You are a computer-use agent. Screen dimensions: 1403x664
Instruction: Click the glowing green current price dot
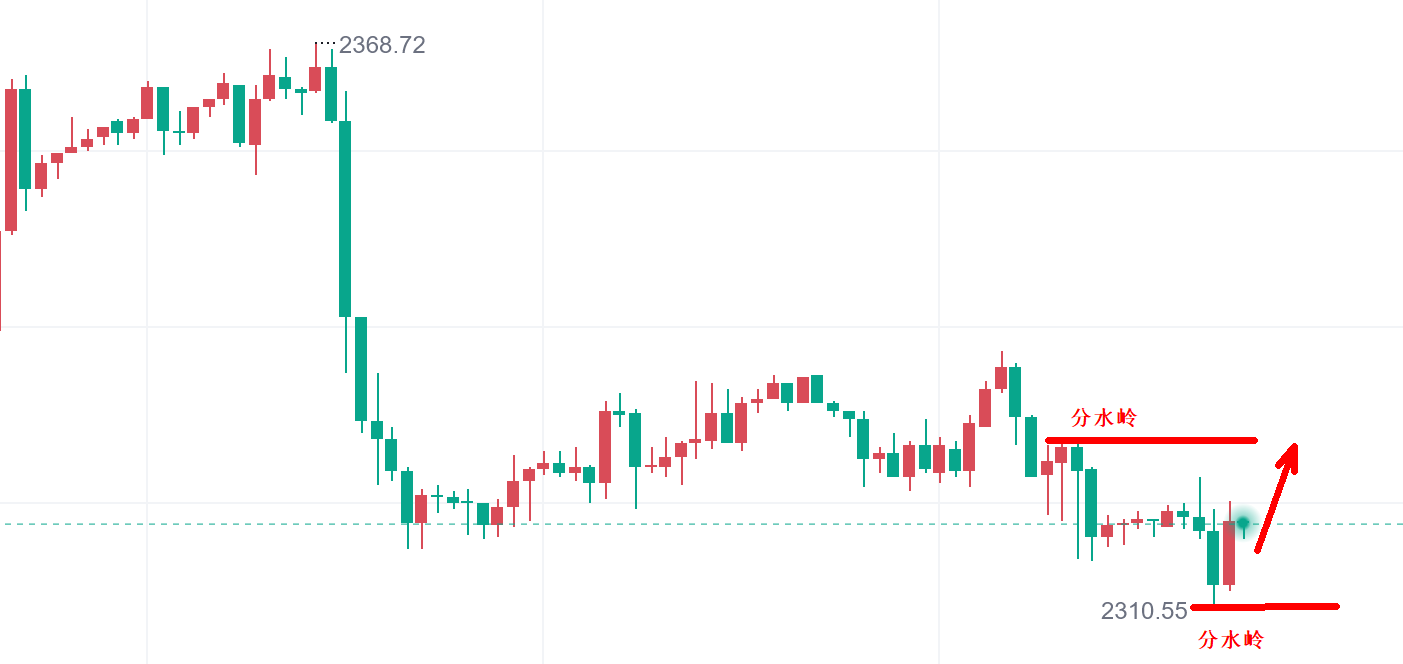(x=1243, y=522)
